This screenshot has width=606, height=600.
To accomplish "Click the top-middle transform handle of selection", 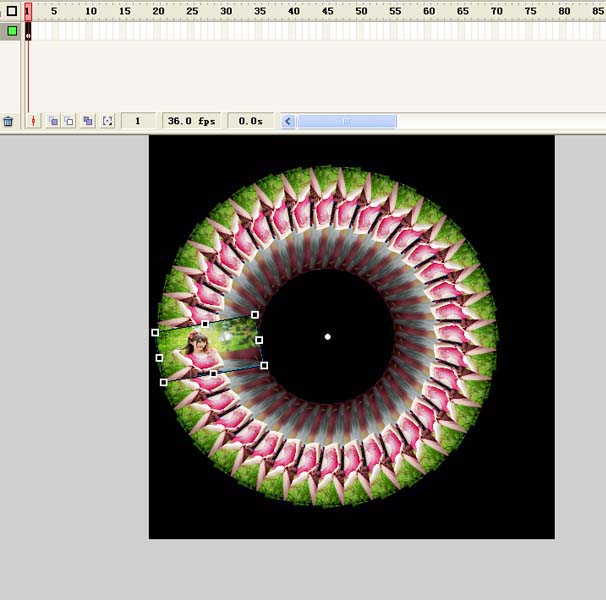I will coord(205,324).
